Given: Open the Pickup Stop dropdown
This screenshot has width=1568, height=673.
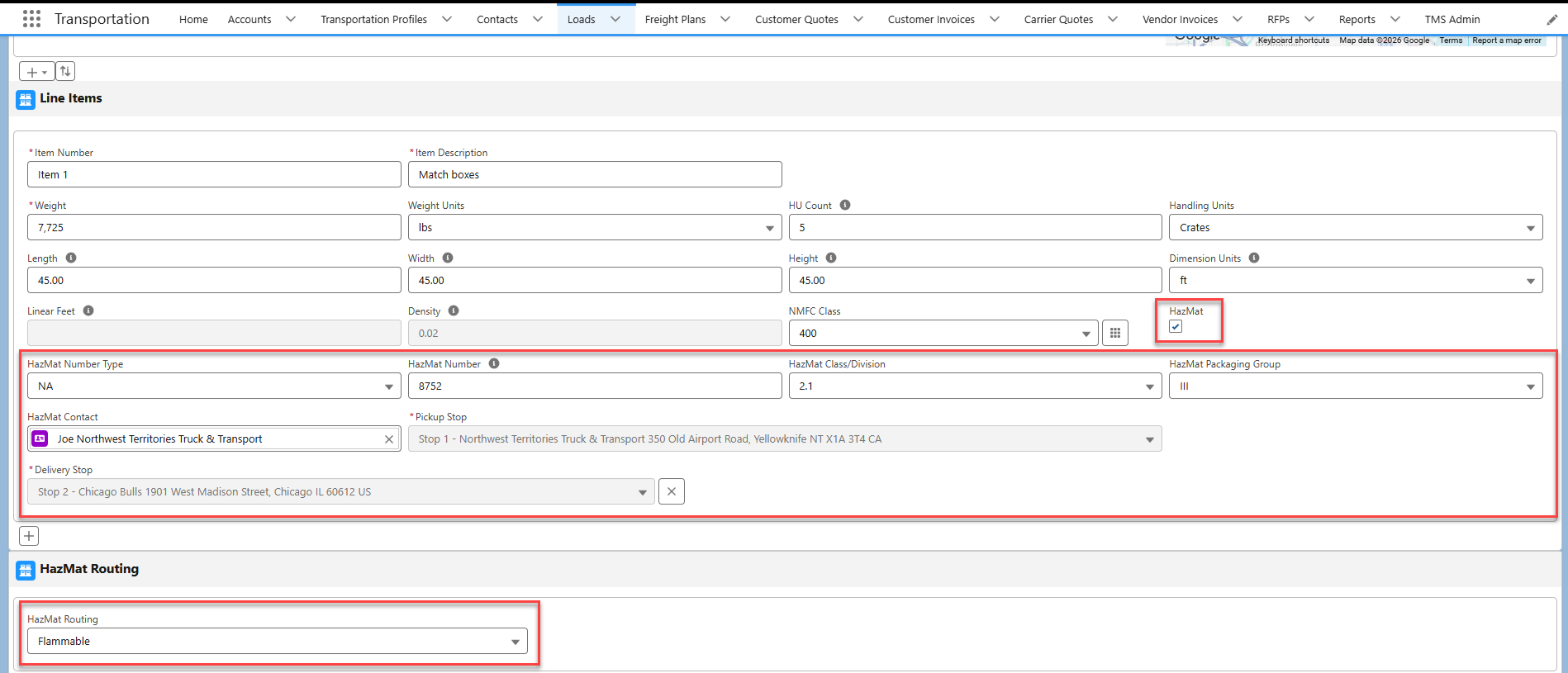Looking at the screenshot, I should click(785, 438).
